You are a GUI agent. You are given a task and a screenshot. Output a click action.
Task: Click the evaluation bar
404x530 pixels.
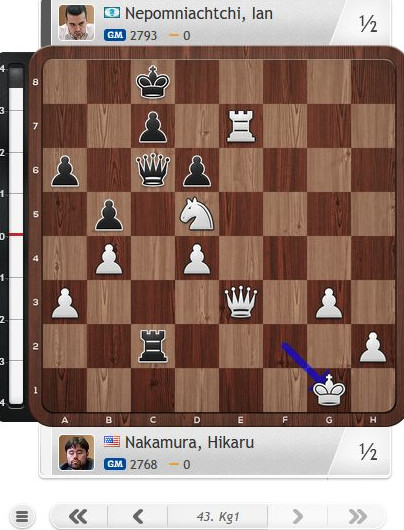click(x=16, y=235)
